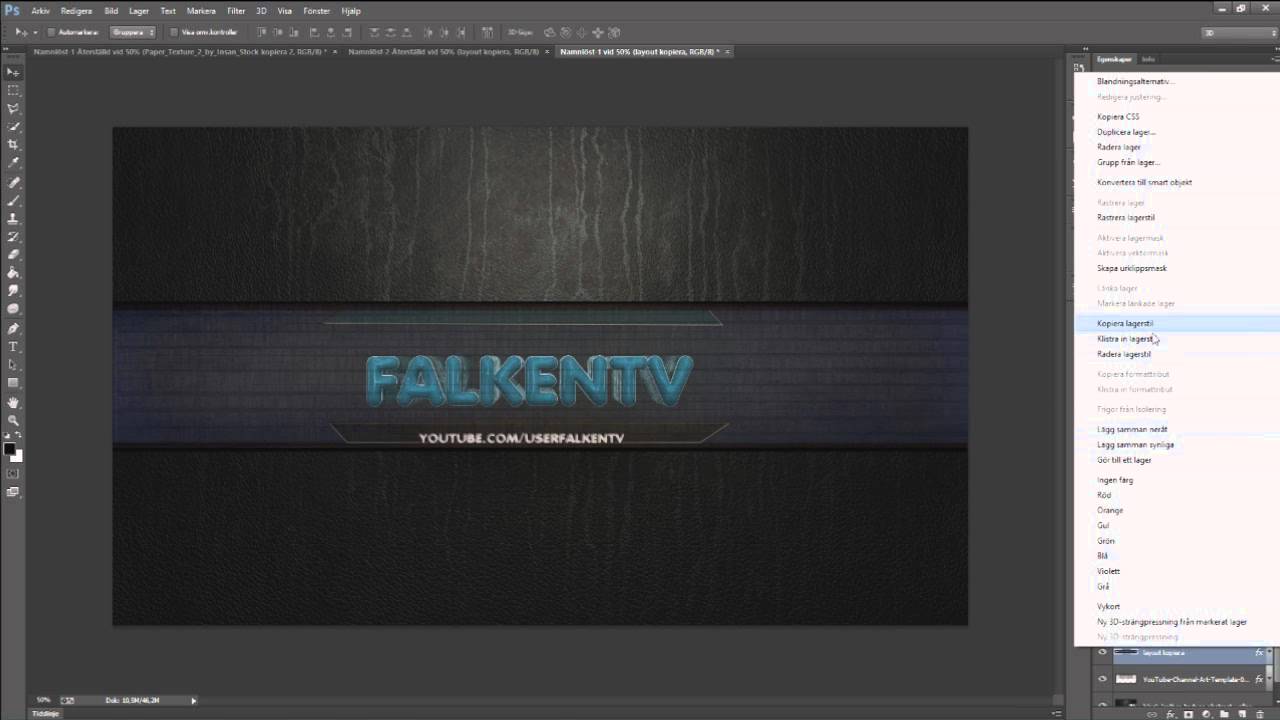Viewport: 1280px width, 720px height.
Task: Select the Move tool in the toolbox
Action: tap(13, 72)
